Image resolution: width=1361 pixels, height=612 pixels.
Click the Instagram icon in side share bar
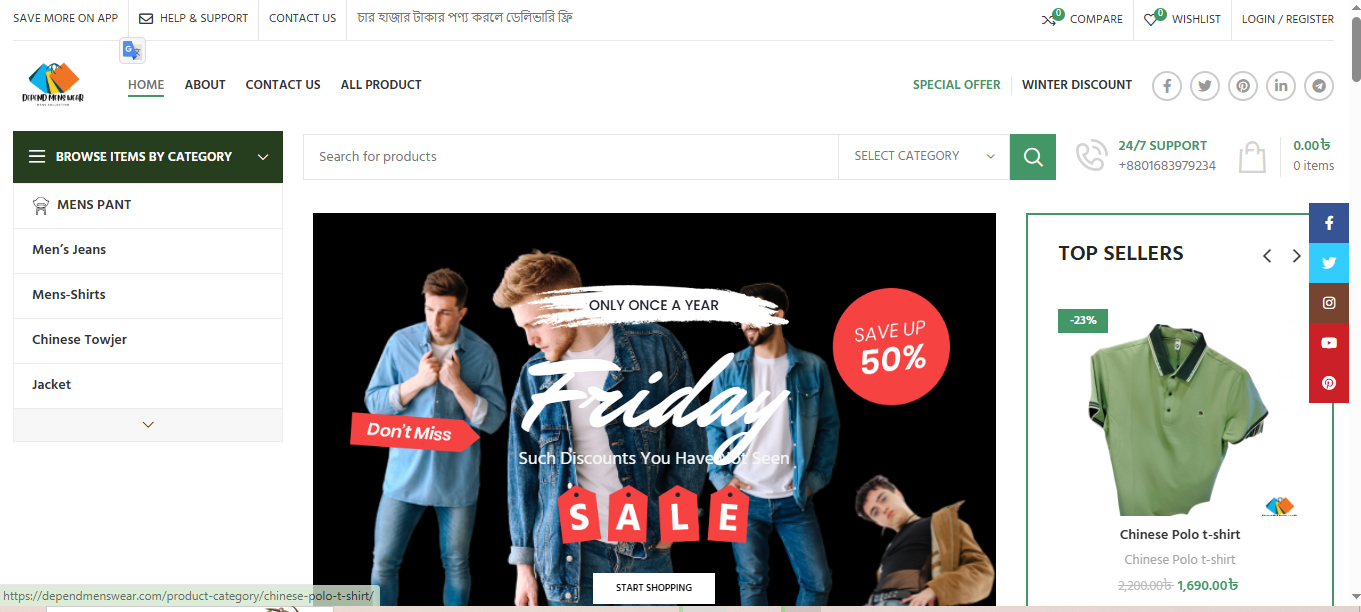(x=1329, y=303)
